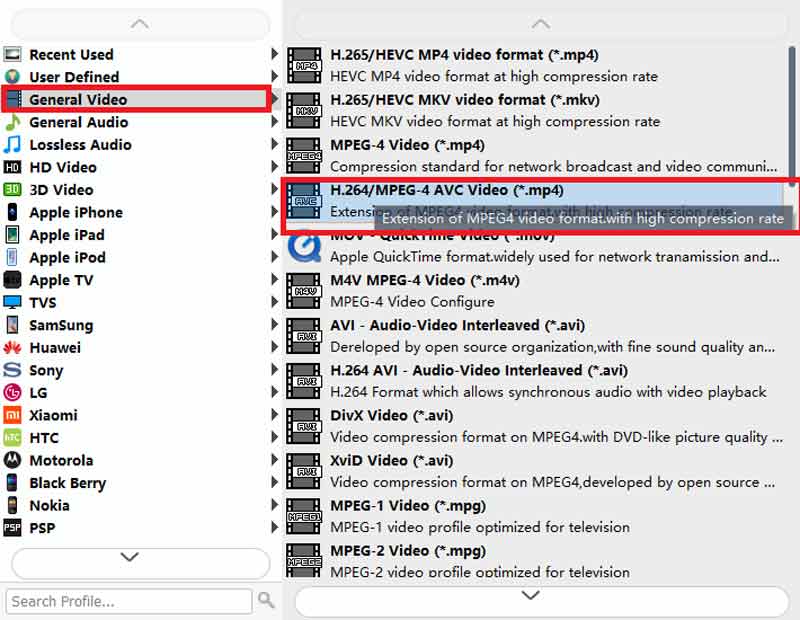
Task: Open the Nokia device category
Action: pos(140,505)
